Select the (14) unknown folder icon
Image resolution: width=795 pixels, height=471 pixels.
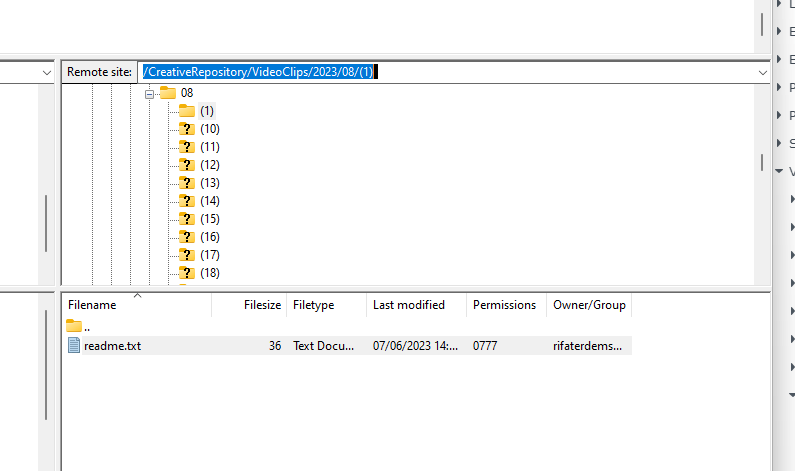click(187, 201)
